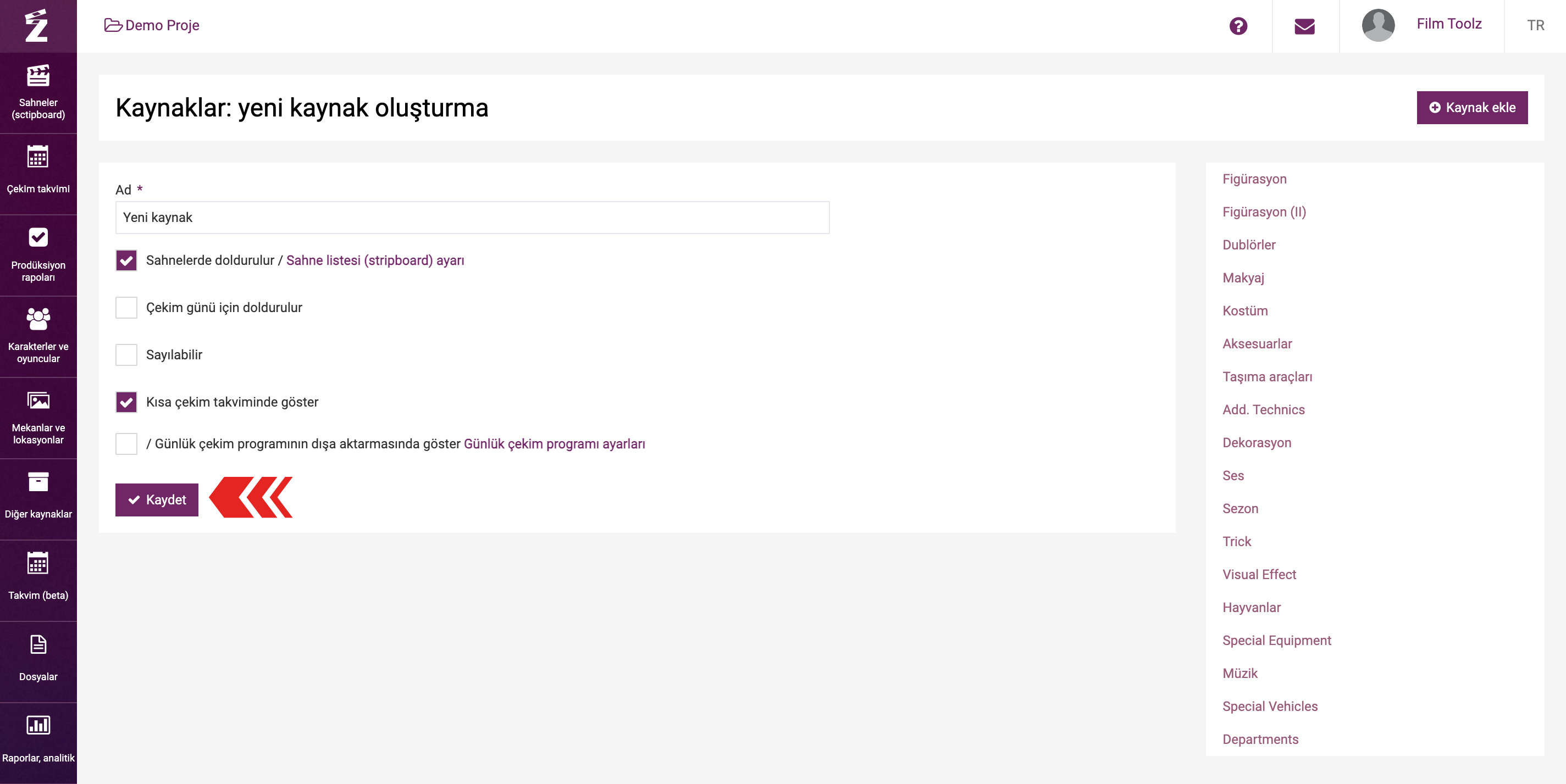The height and width of the screenshot is (784, 1566).
Task: Open the Film Toolz user menu
Action: point(1421,24)
